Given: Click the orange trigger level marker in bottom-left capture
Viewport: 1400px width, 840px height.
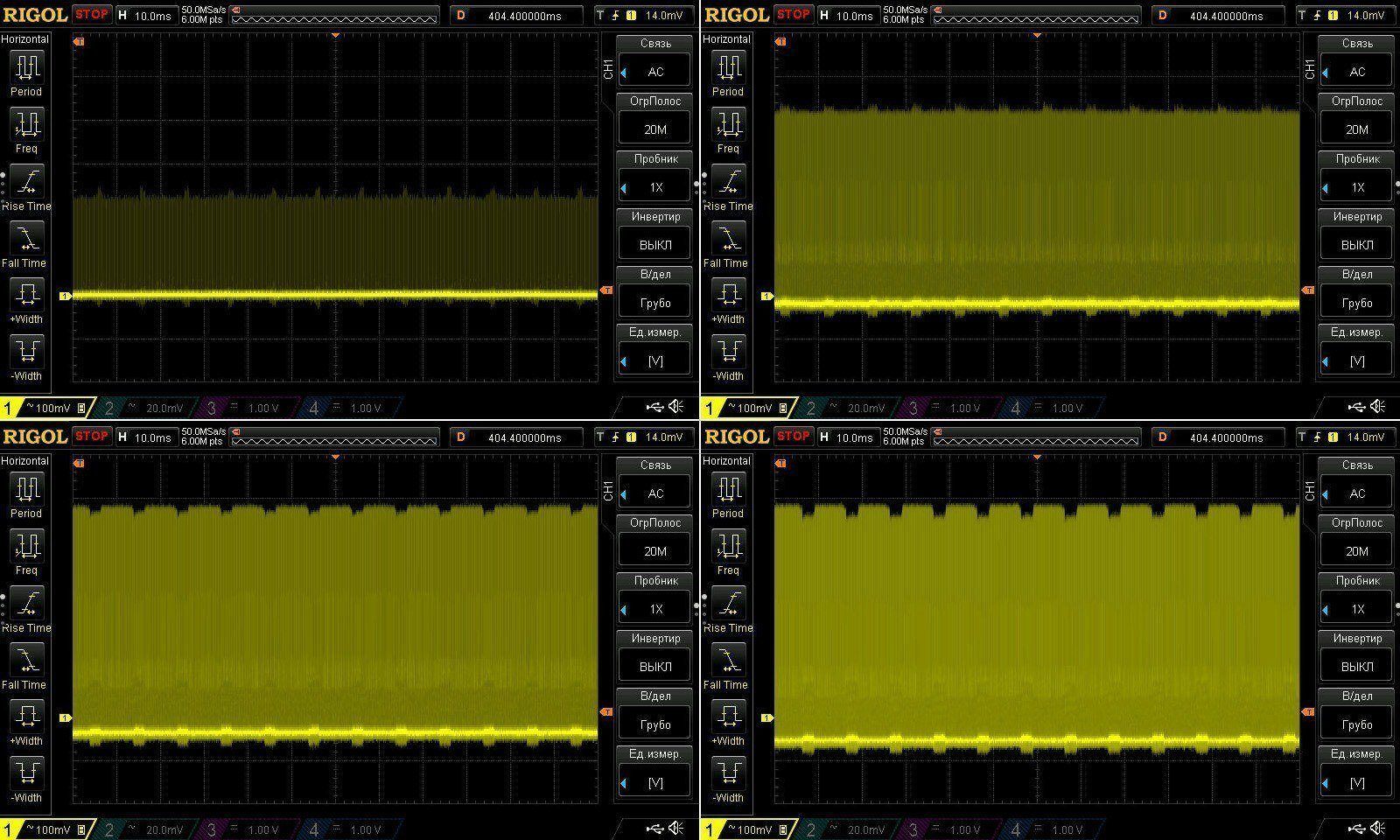Looking at the screenshot, I should click(x=606, y=712).
